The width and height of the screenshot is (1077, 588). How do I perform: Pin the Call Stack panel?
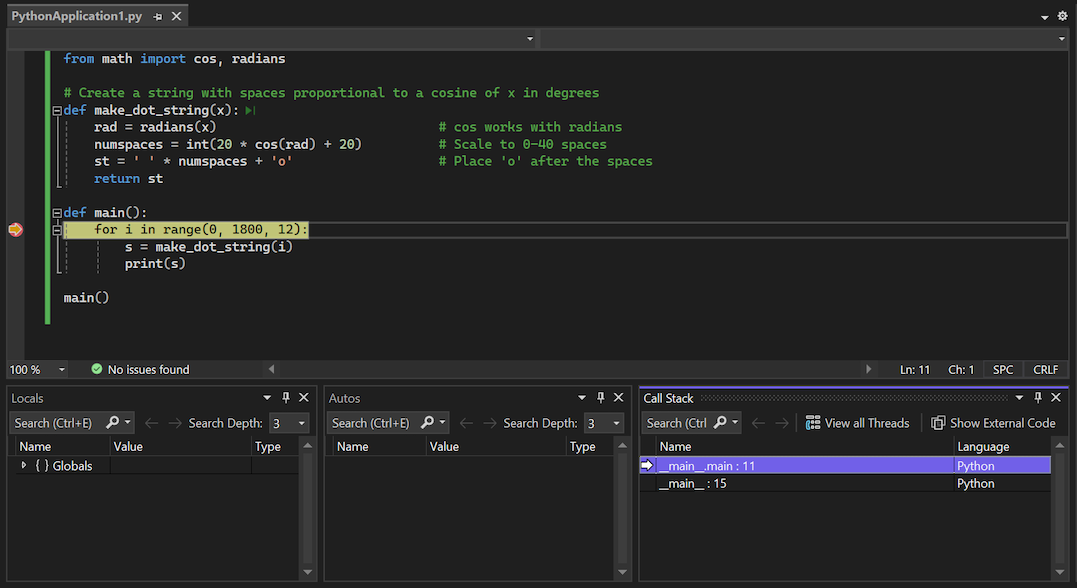pos(1038,397)
